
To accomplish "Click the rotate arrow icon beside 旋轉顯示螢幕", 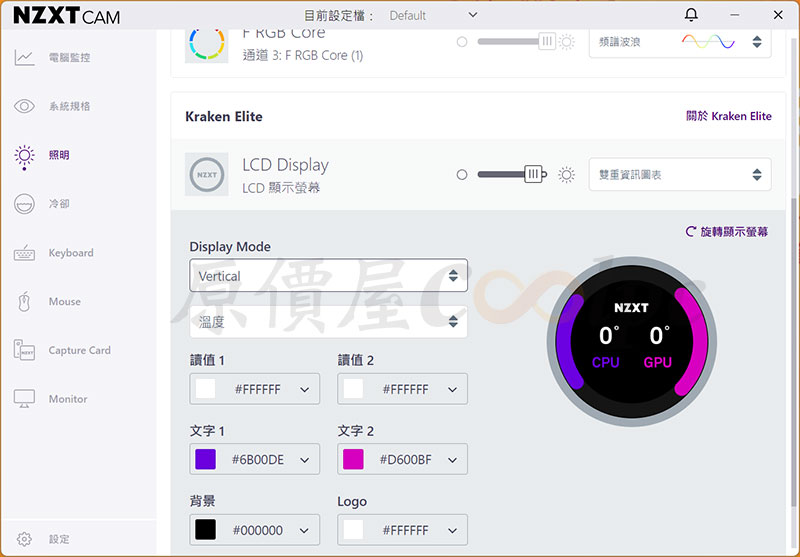I will click(691, 232).
